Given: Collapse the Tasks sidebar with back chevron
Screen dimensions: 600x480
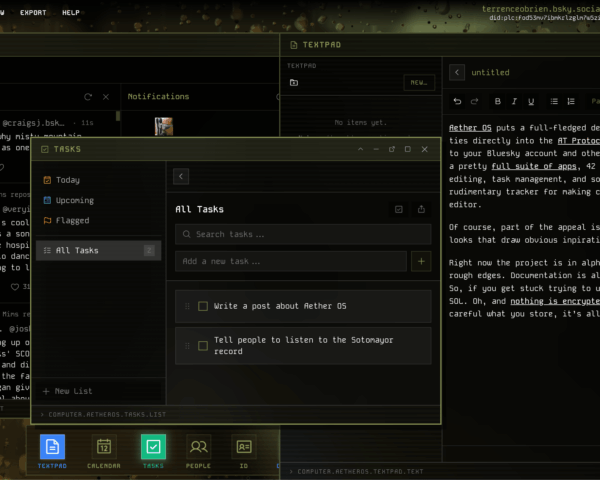Looking at the screenshot, I should (181, 176).
